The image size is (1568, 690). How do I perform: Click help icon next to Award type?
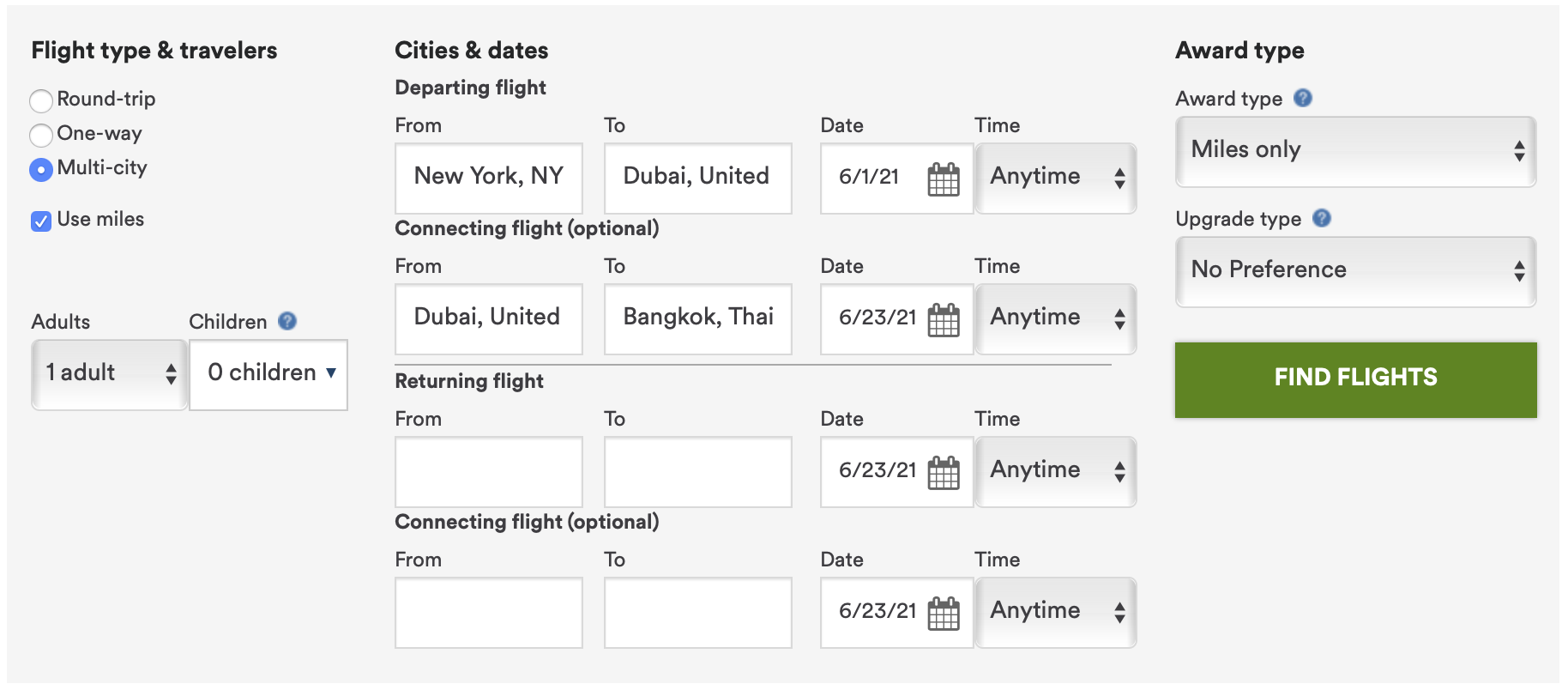click(1302, 98)
